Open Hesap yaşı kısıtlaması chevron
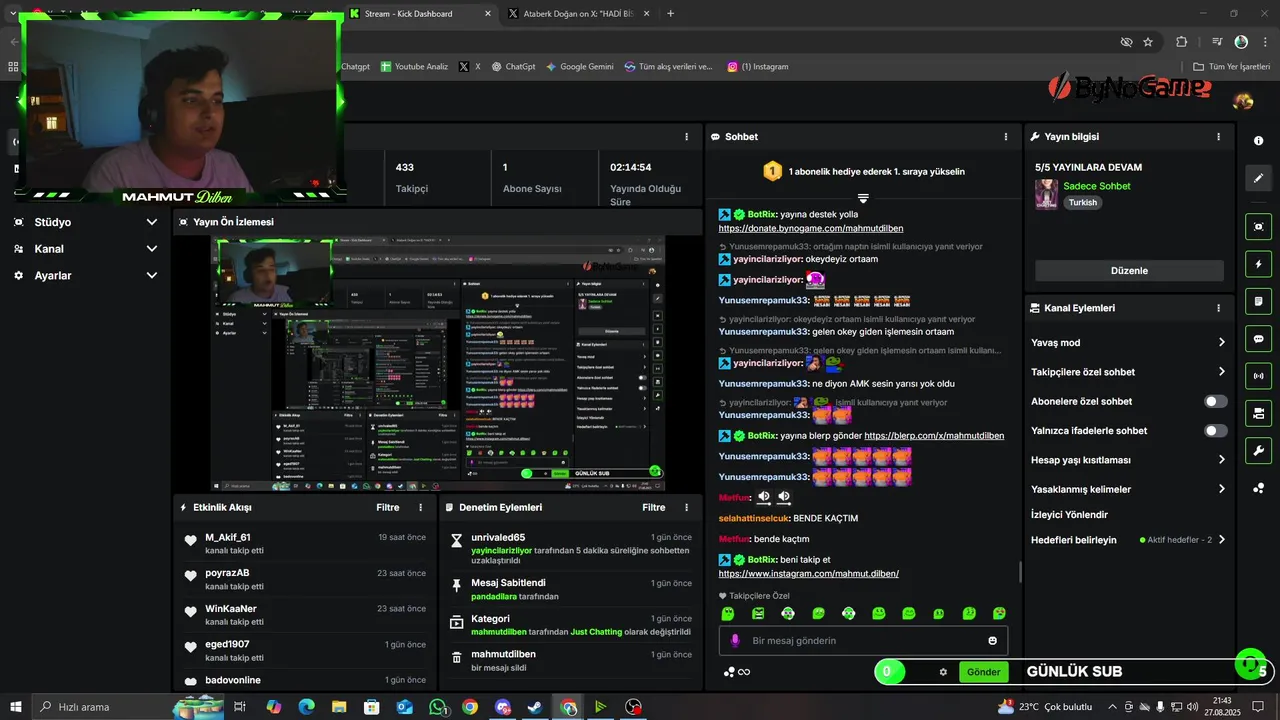 click(x=1221, y=460)
